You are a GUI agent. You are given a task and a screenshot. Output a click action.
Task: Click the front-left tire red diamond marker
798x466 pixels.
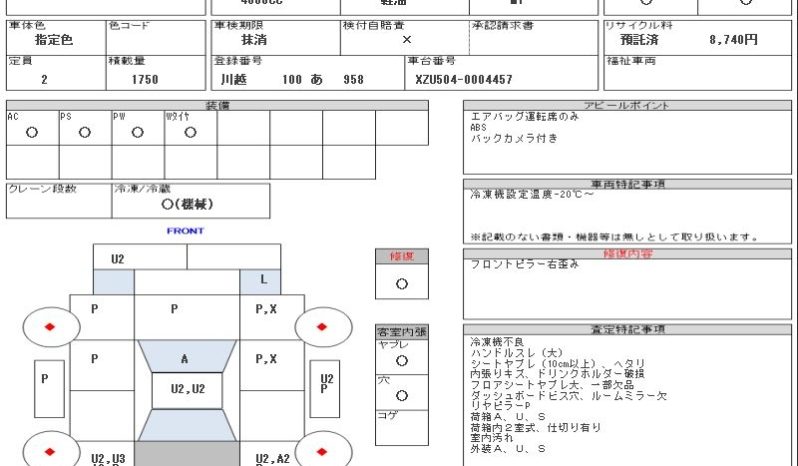pos(49,327)
